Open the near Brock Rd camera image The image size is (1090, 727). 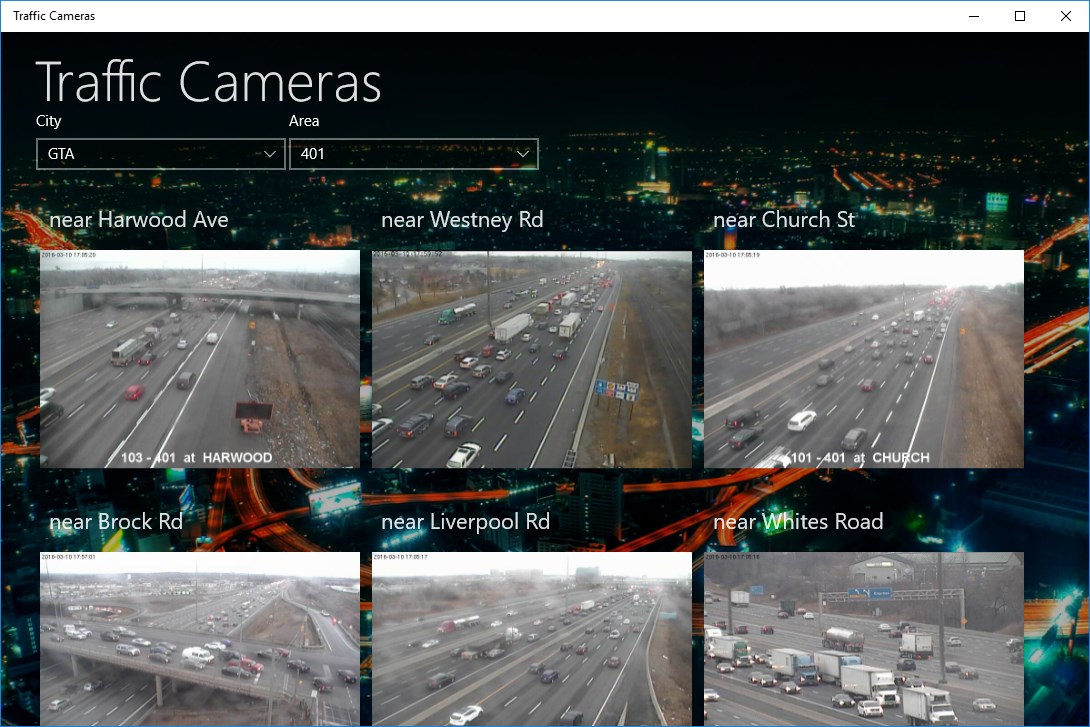(x=200, y=639)
